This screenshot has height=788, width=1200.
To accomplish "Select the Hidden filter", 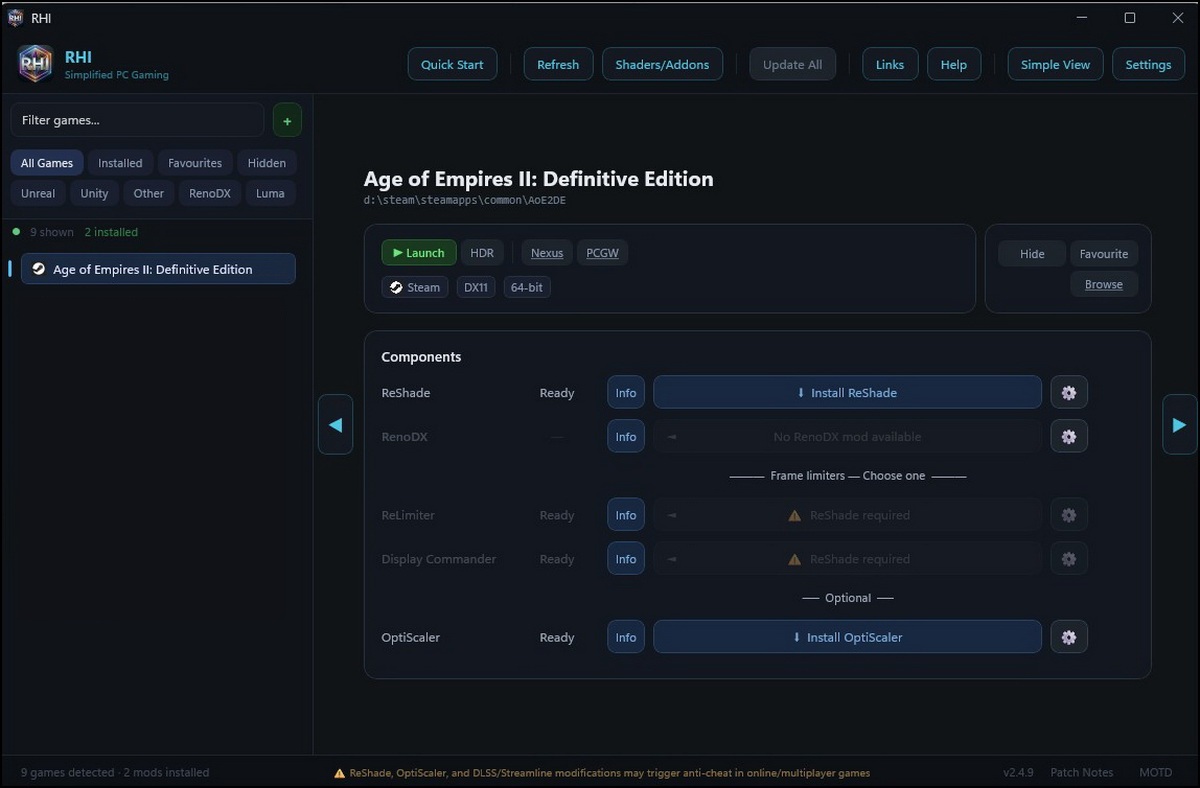I will 267,163.
